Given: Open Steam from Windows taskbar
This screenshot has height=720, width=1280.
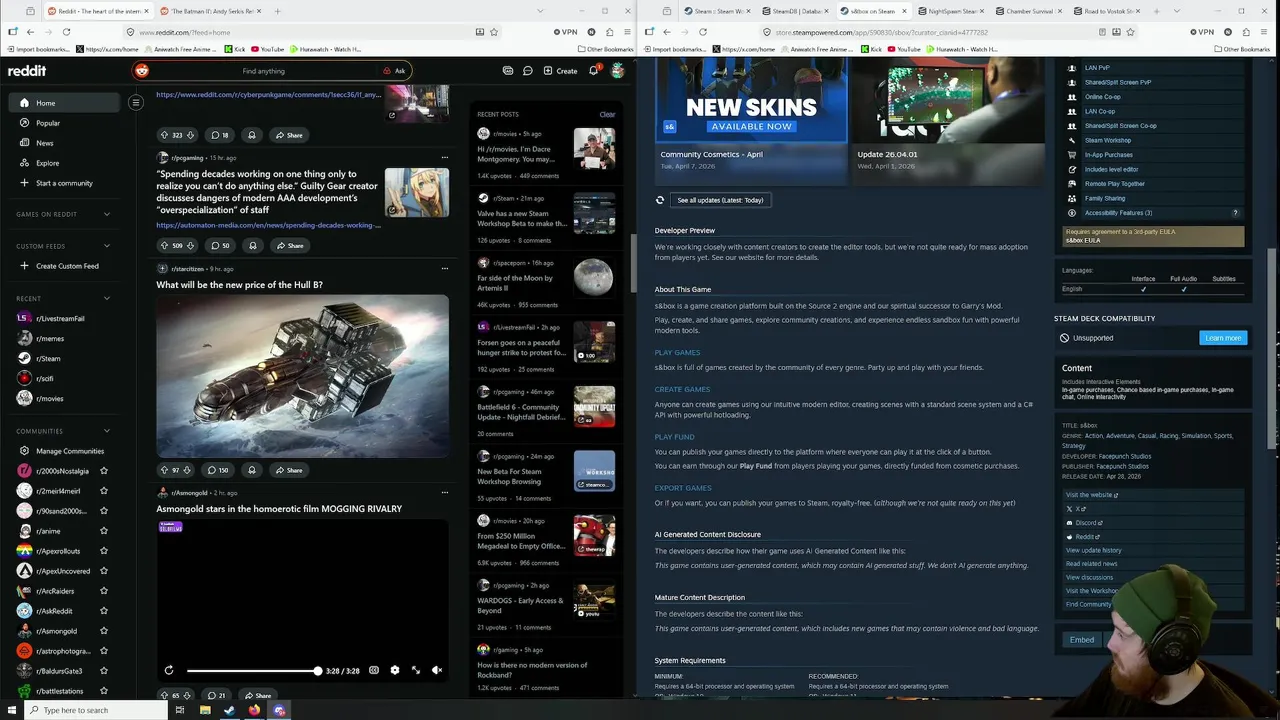Looking at the screenshot, I should pos(229,710).
